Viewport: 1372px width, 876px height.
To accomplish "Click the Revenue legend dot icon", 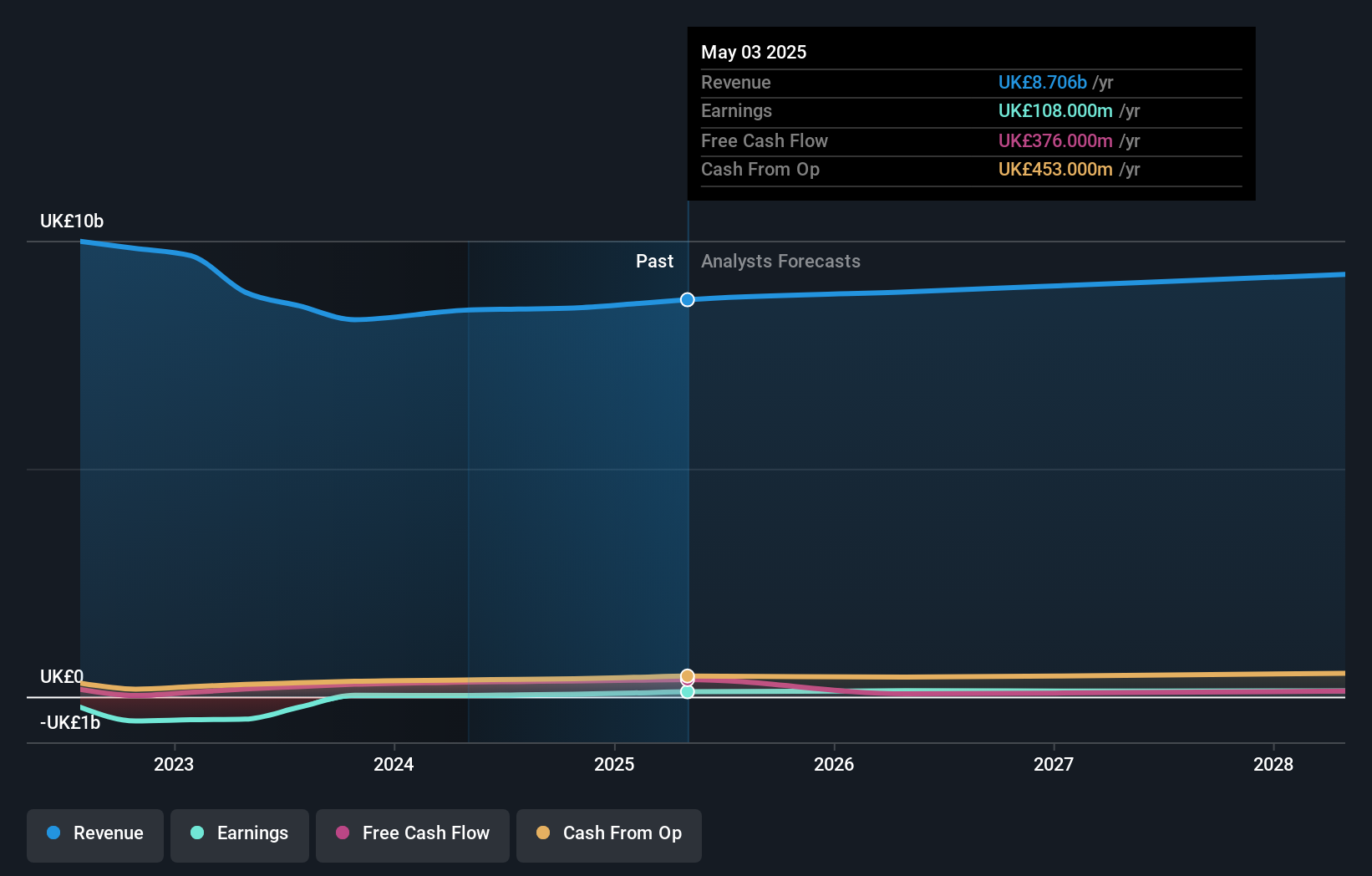I will [x=53, y=833].
